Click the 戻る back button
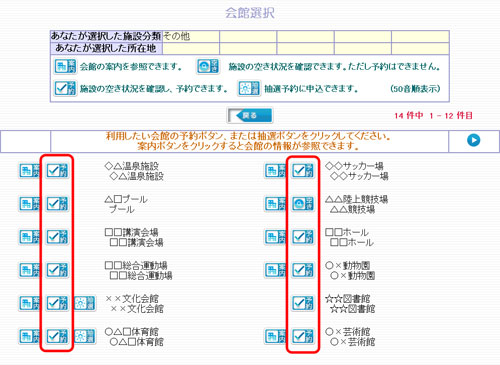500x365 pixels. (250, 116)
